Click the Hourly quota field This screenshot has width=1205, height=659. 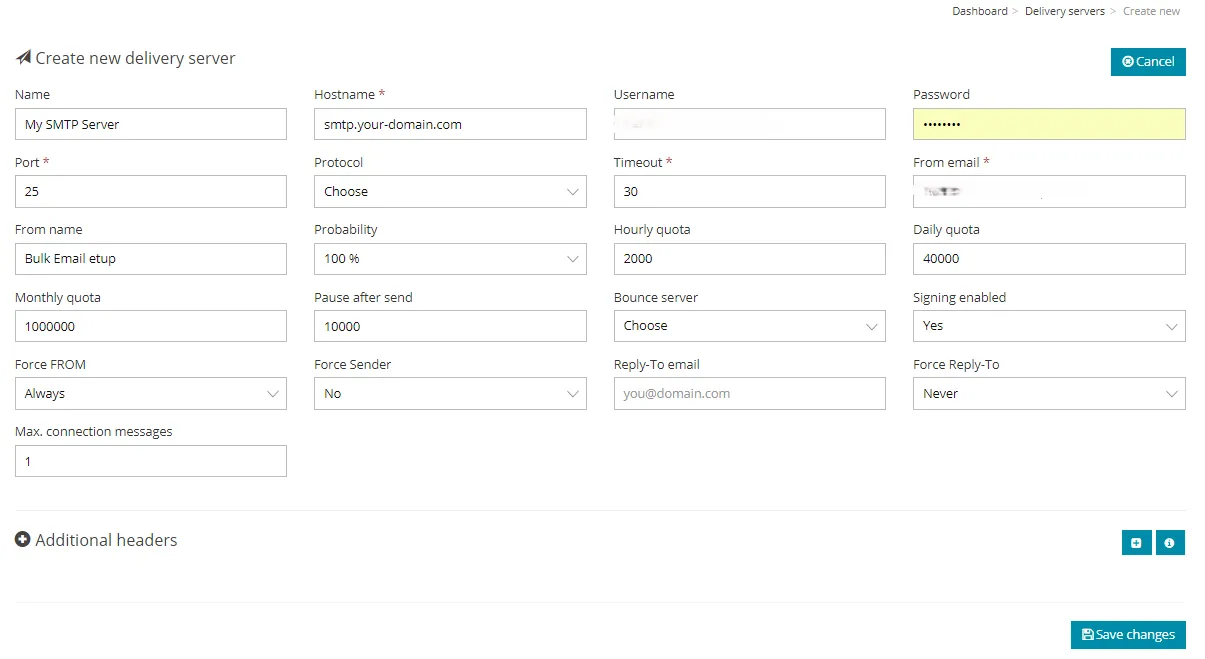749,259
